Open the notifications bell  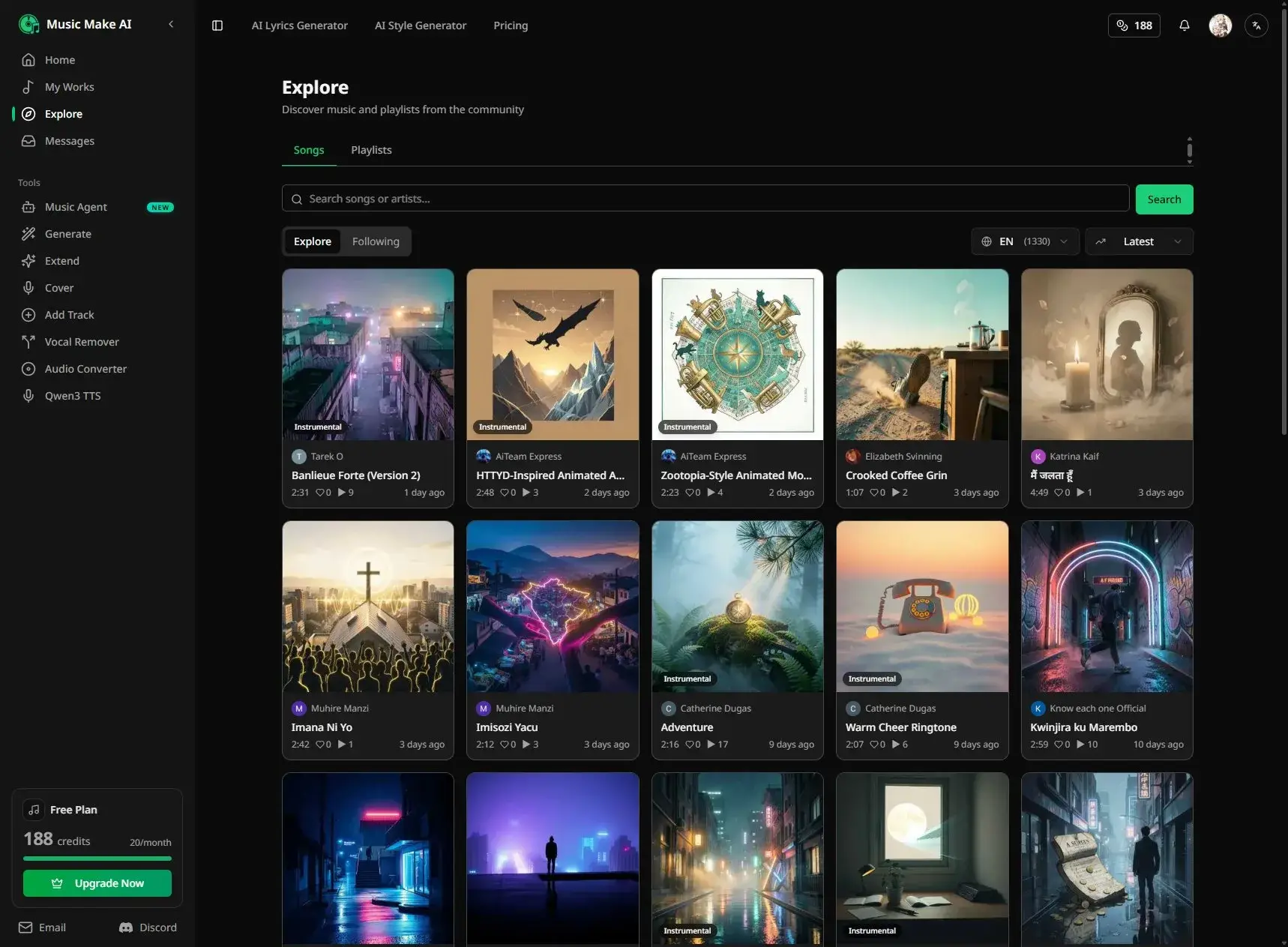click(1185, 25)
